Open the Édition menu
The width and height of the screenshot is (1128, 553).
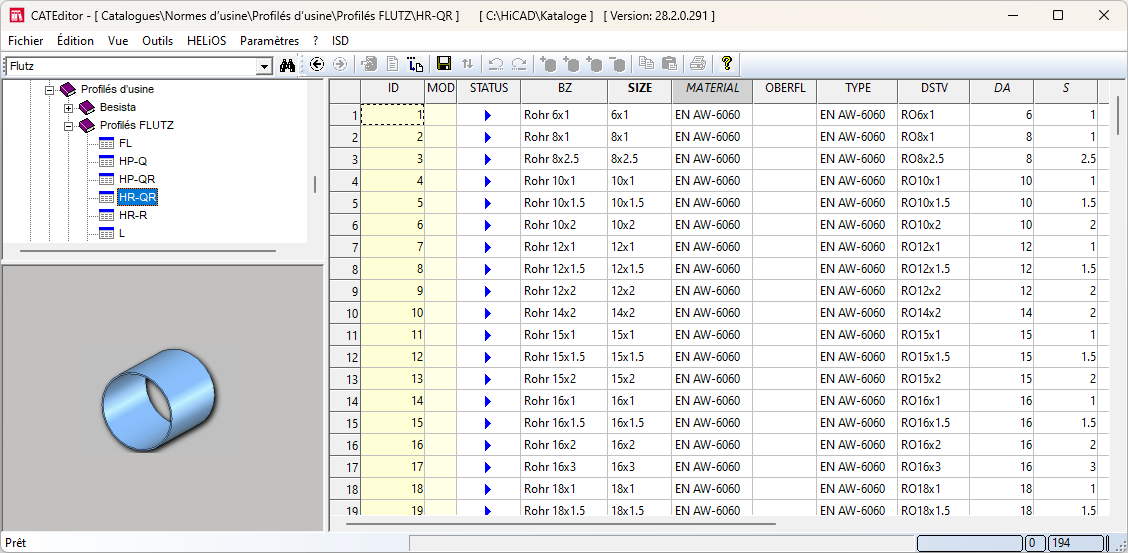click(x=76, y=41)
